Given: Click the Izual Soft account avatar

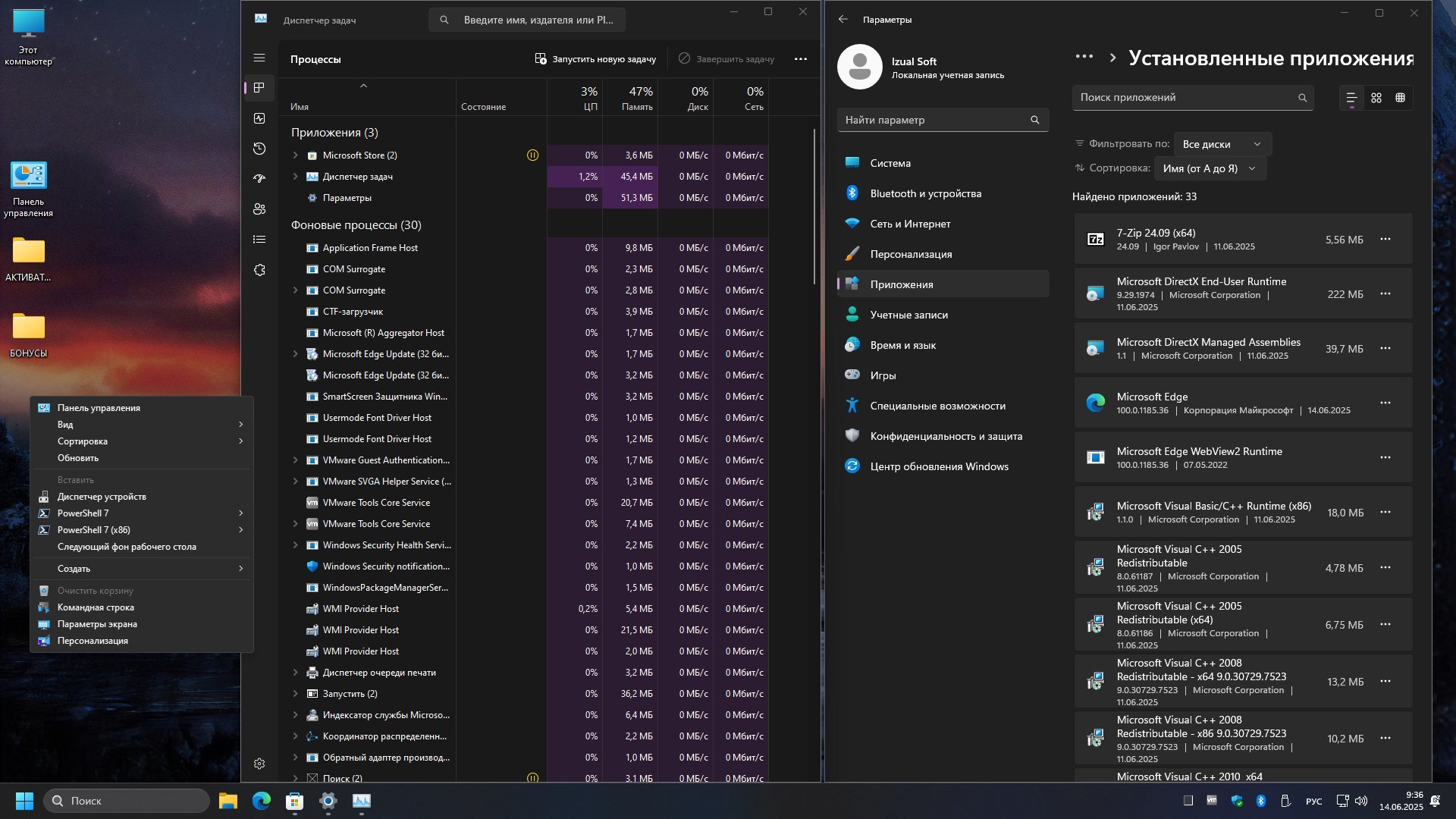Looking at the screenshot, I should [x=859, y=67].
